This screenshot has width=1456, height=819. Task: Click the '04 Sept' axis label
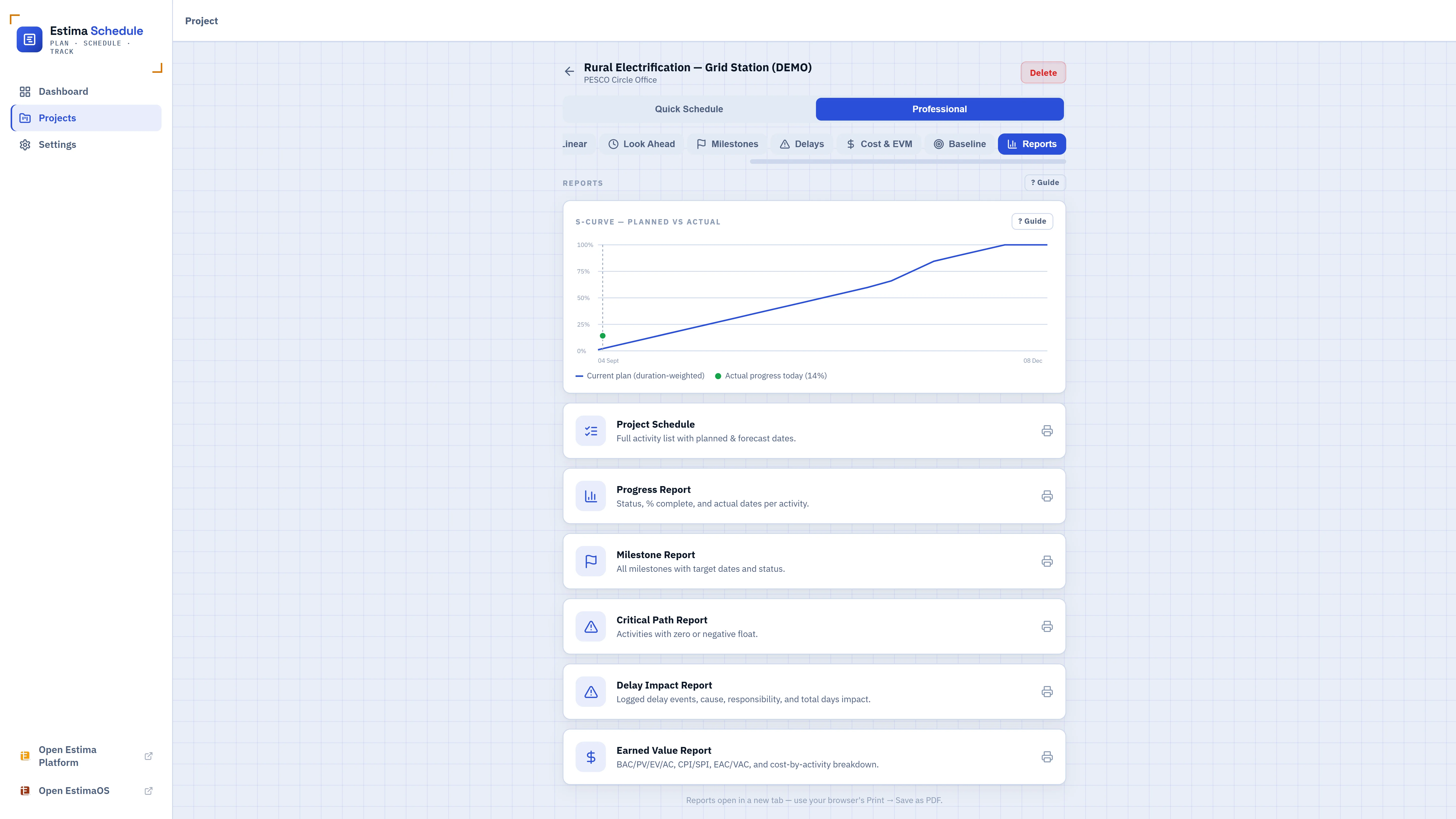click(x=608, y=361)
